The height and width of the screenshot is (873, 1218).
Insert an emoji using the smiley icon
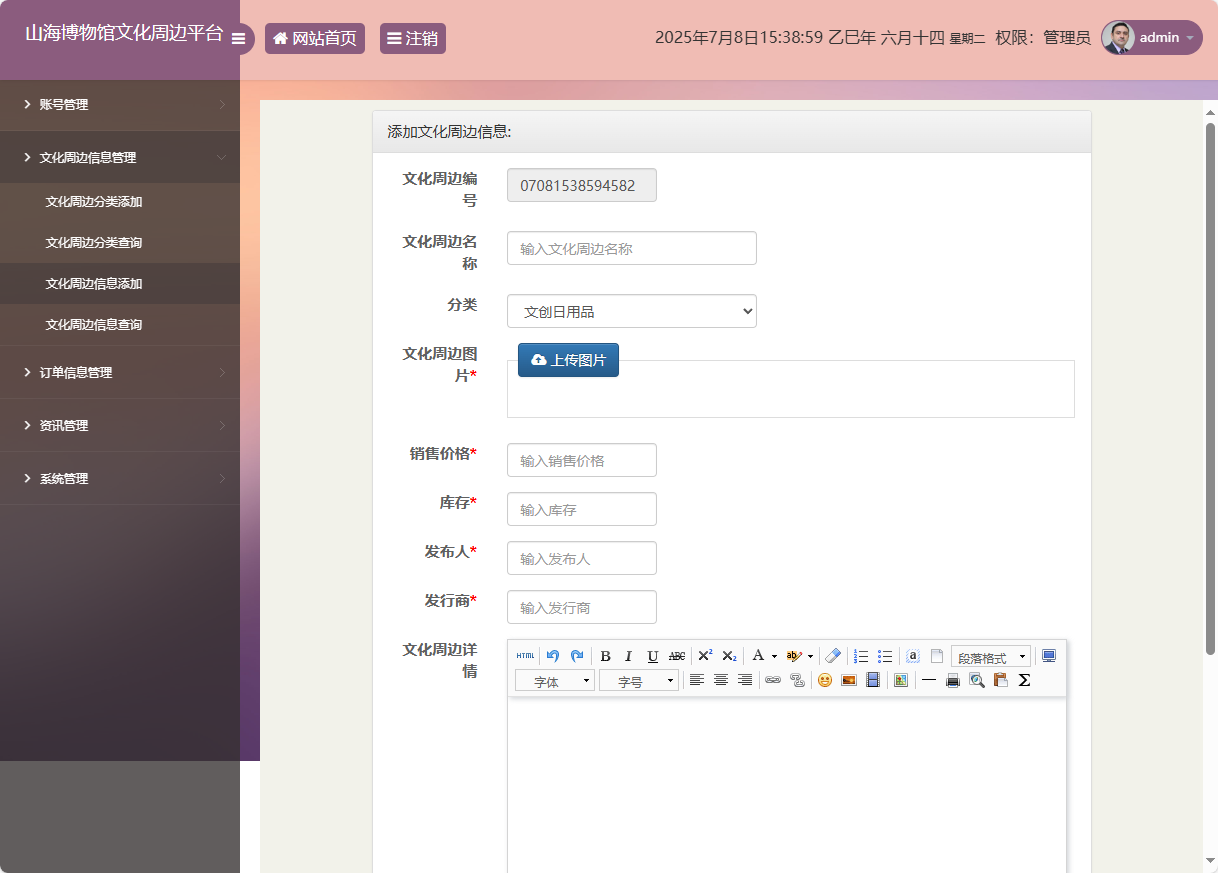824,680
